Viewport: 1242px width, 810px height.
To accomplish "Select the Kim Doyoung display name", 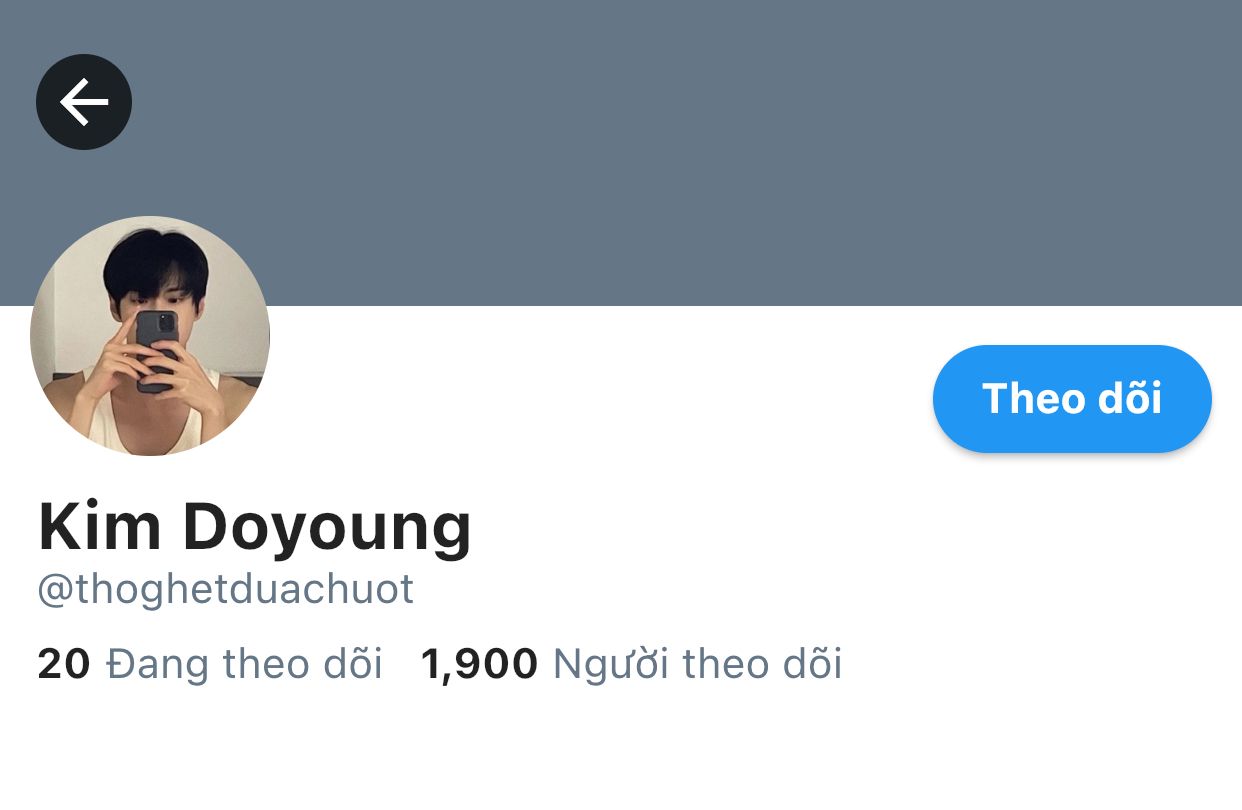I will pos(254,526).
